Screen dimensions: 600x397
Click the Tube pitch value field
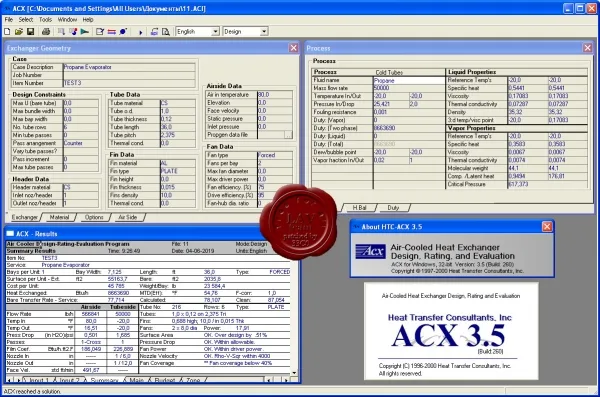tap(178, 135)
